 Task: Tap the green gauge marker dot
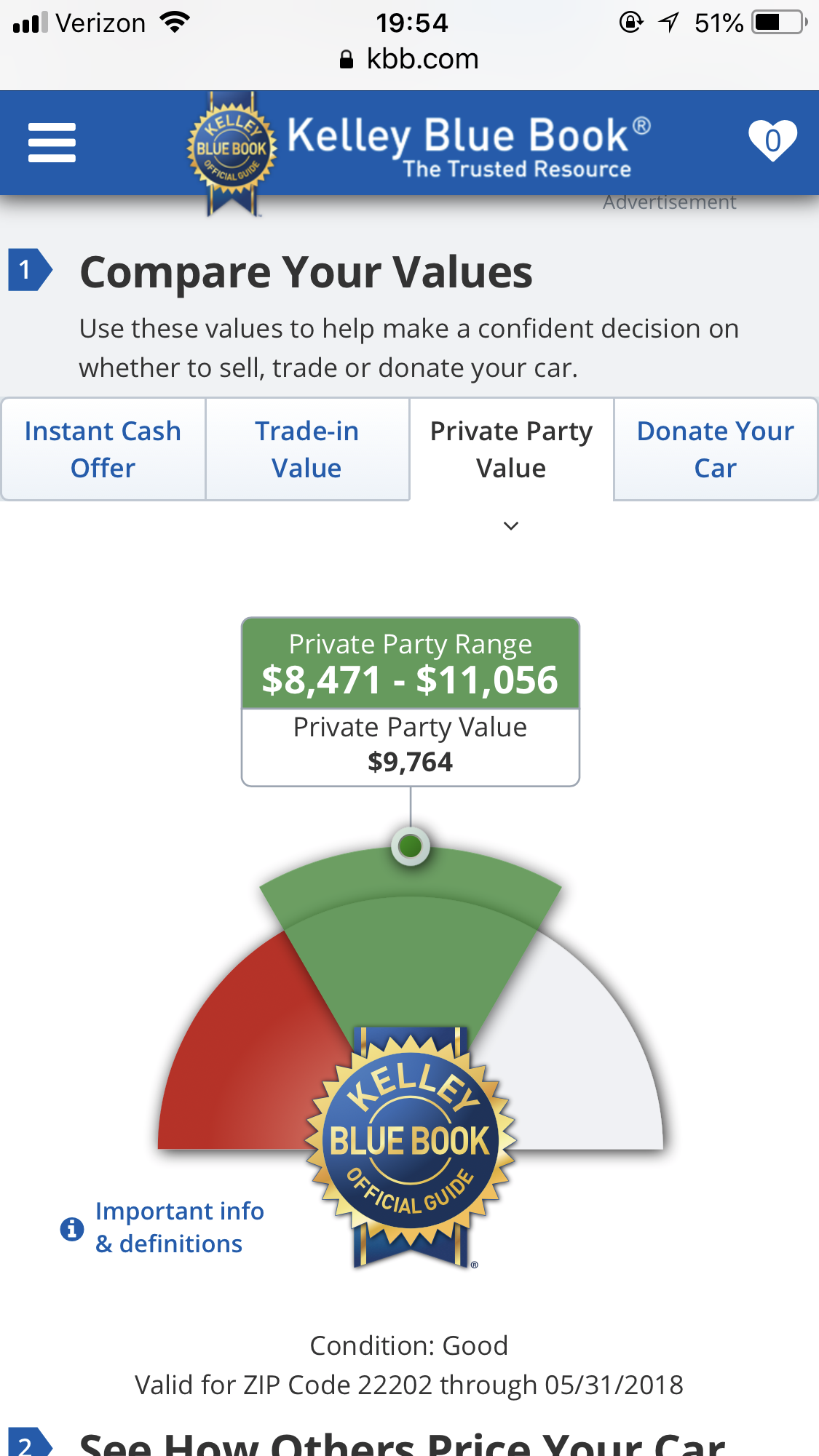click(411, 846)
